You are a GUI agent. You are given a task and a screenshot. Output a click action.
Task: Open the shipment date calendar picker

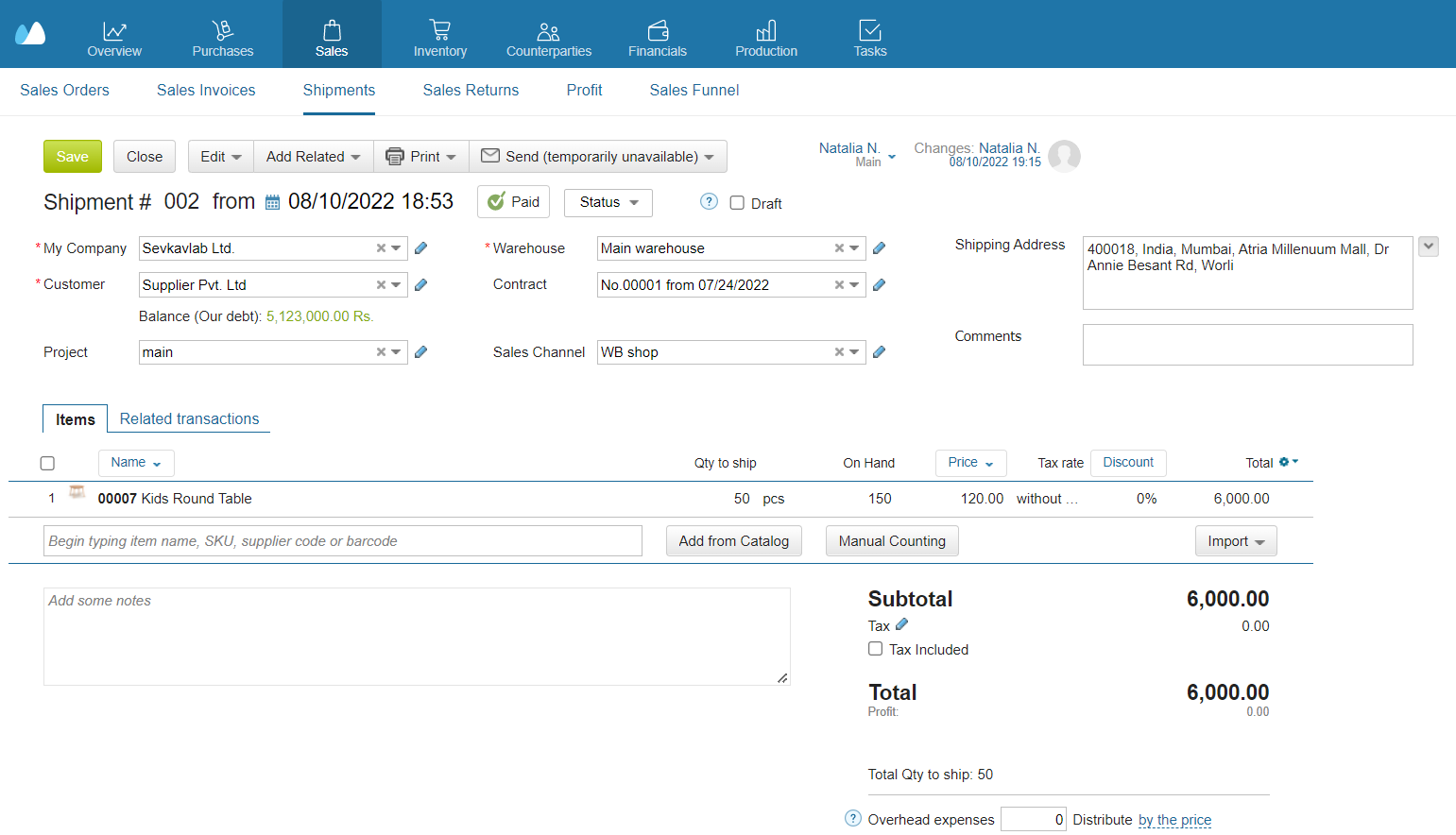tap(272, 202)
